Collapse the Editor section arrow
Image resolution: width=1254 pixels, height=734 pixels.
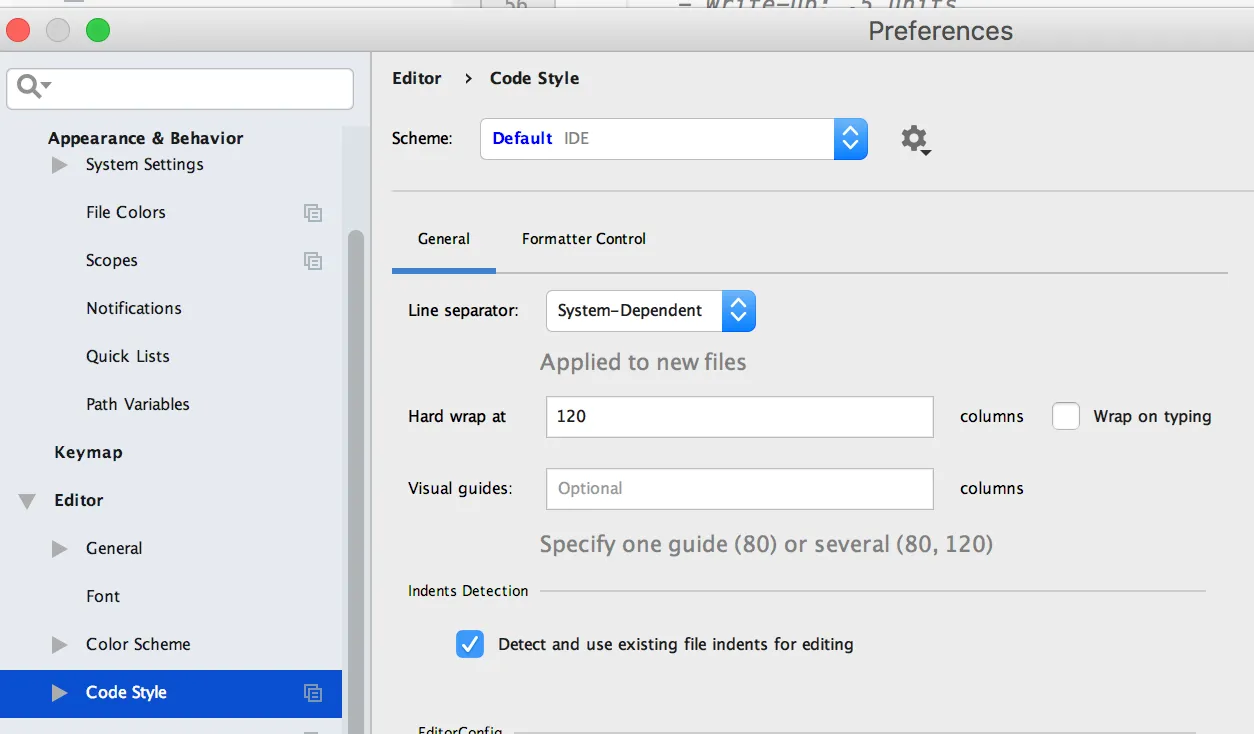coord(27,501)
